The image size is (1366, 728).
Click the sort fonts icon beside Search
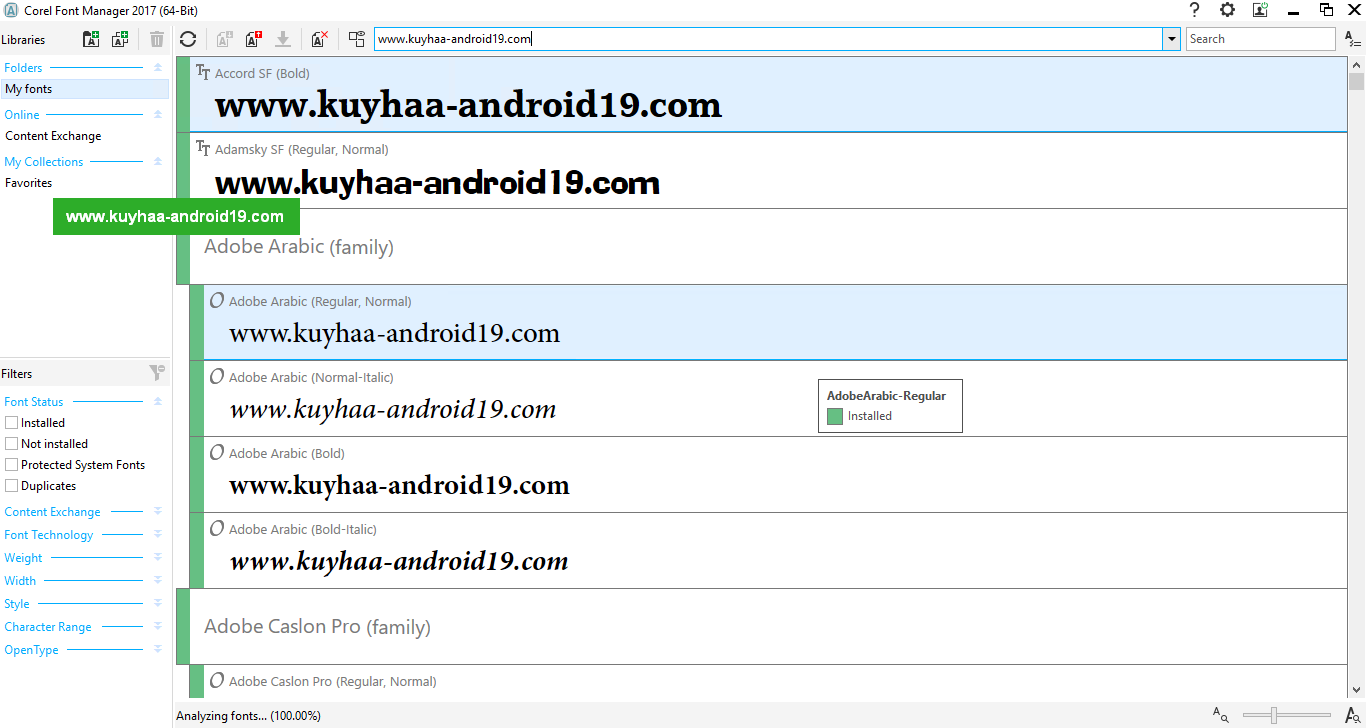point(1353,39)
